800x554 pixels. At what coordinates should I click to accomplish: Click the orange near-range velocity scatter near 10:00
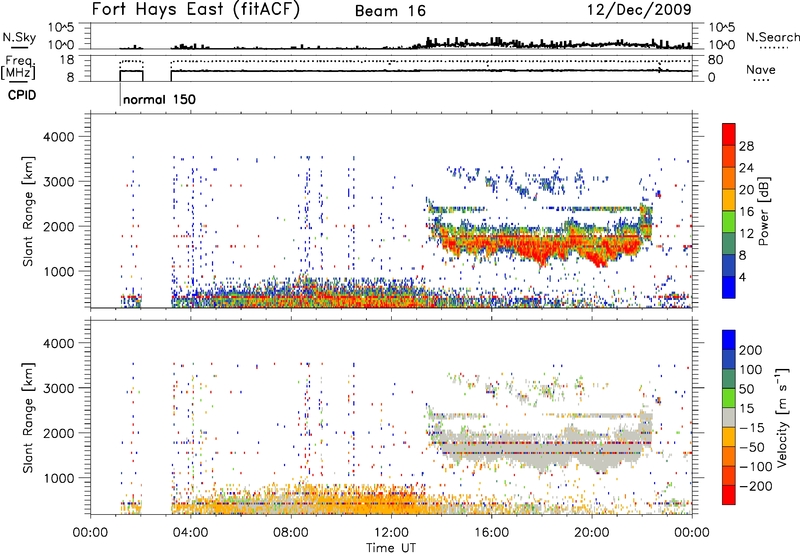pos(341,502)
